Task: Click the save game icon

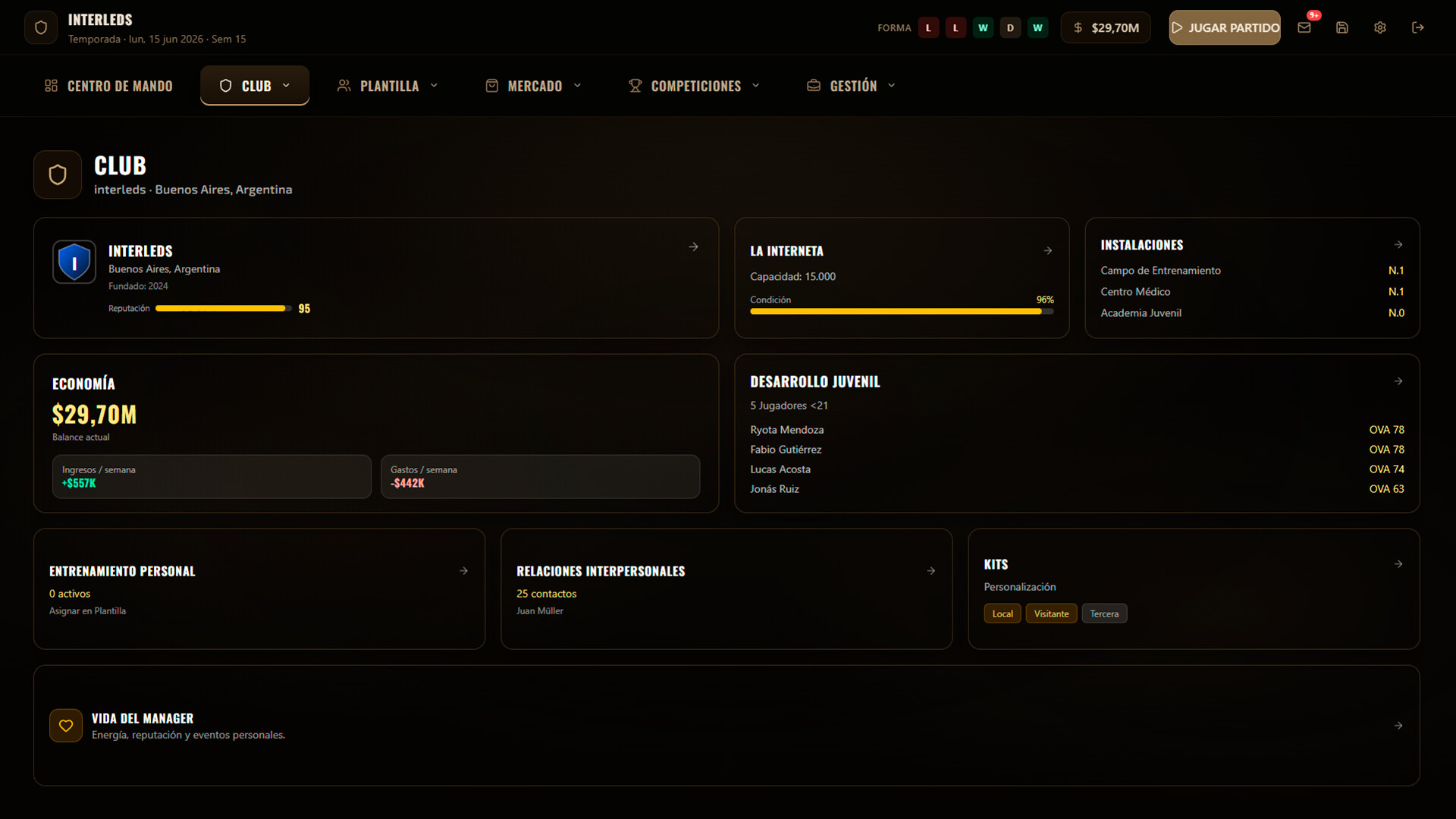Action: [1342, 27]
